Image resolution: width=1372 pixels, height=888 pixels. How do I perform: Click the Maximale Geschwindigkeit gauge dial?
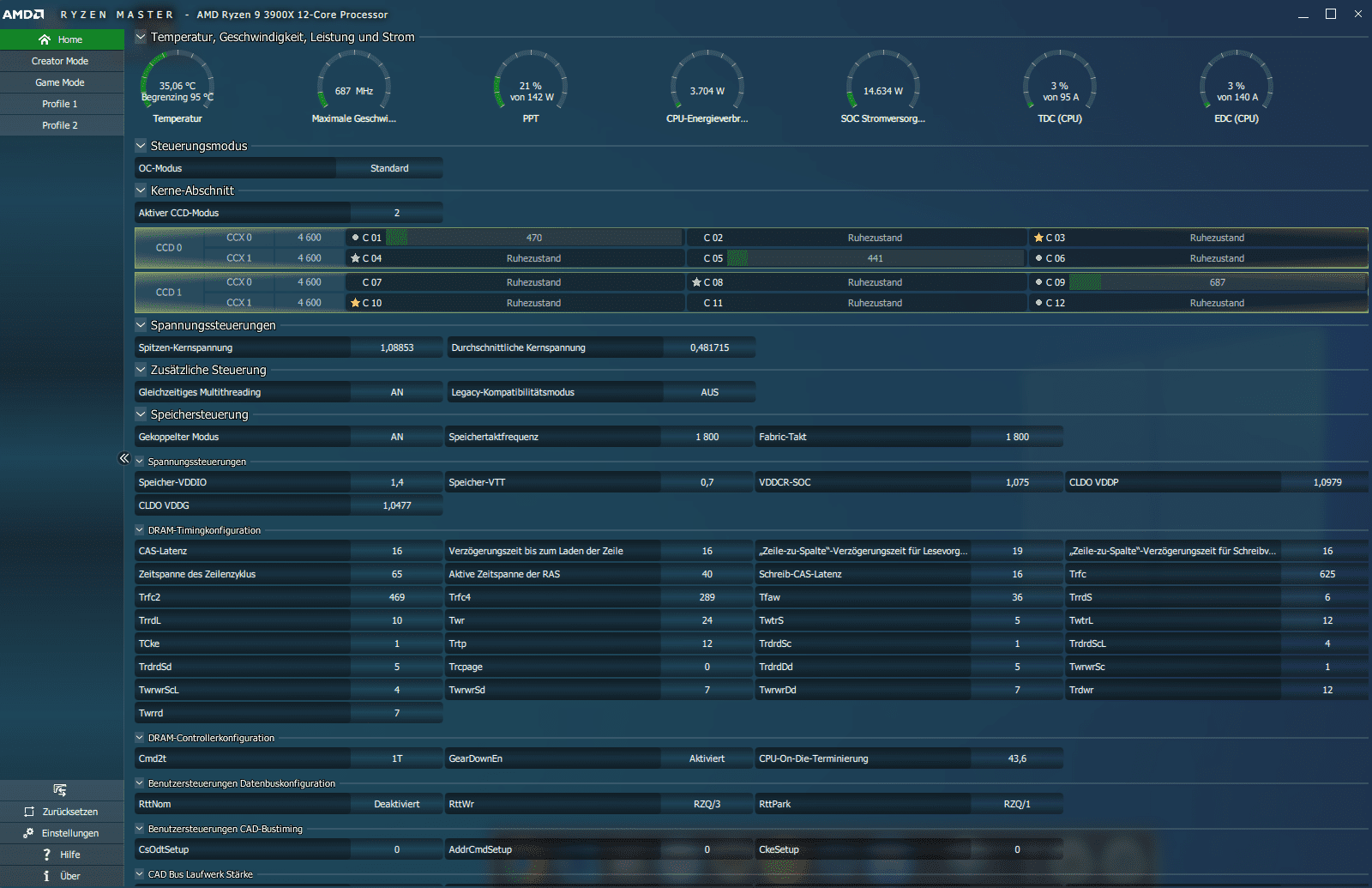354,80
